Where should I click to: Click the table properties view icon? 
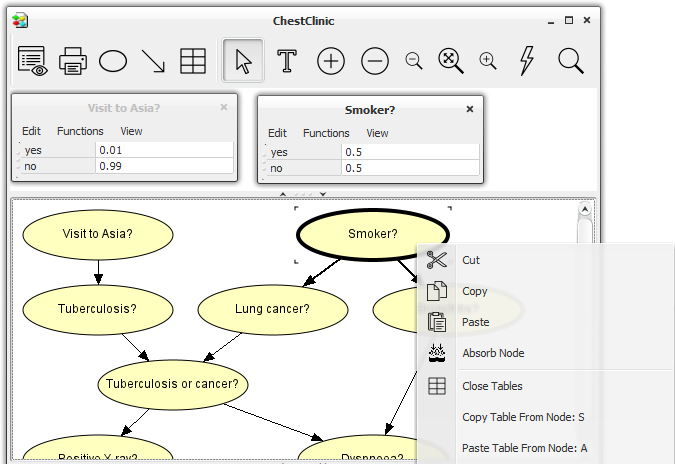32,61
